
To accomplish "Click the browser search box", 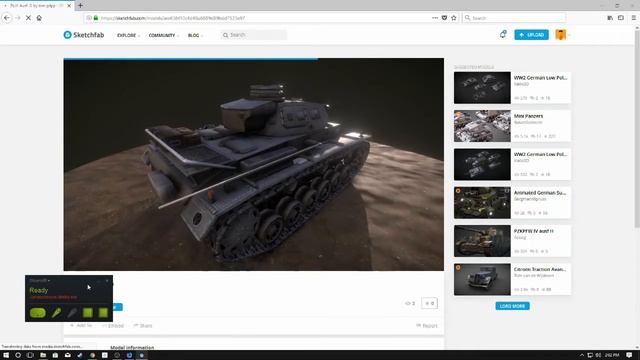I will click(514, 18).
